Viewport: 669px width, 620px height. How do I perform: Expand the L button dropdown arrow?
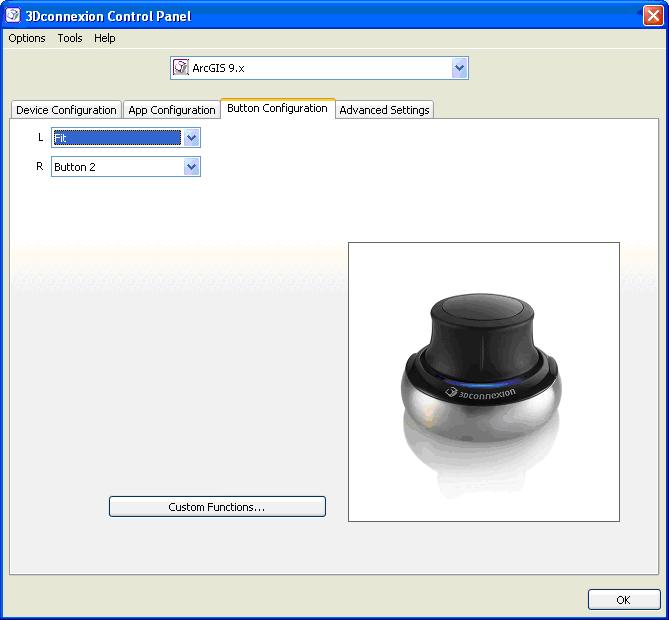[x=192, y=138]
